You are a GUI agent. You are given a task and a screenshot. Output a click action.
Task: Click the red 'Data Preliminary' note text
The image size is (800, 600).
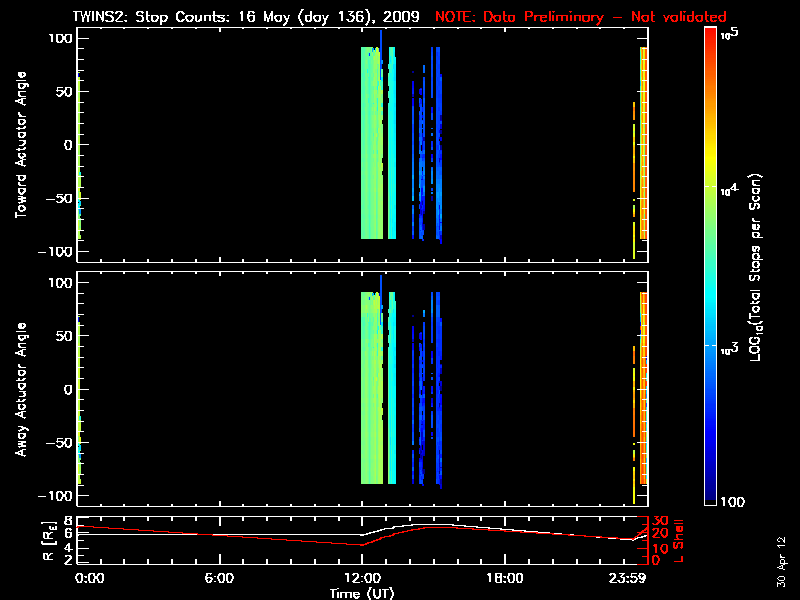(x=581, y=17)
